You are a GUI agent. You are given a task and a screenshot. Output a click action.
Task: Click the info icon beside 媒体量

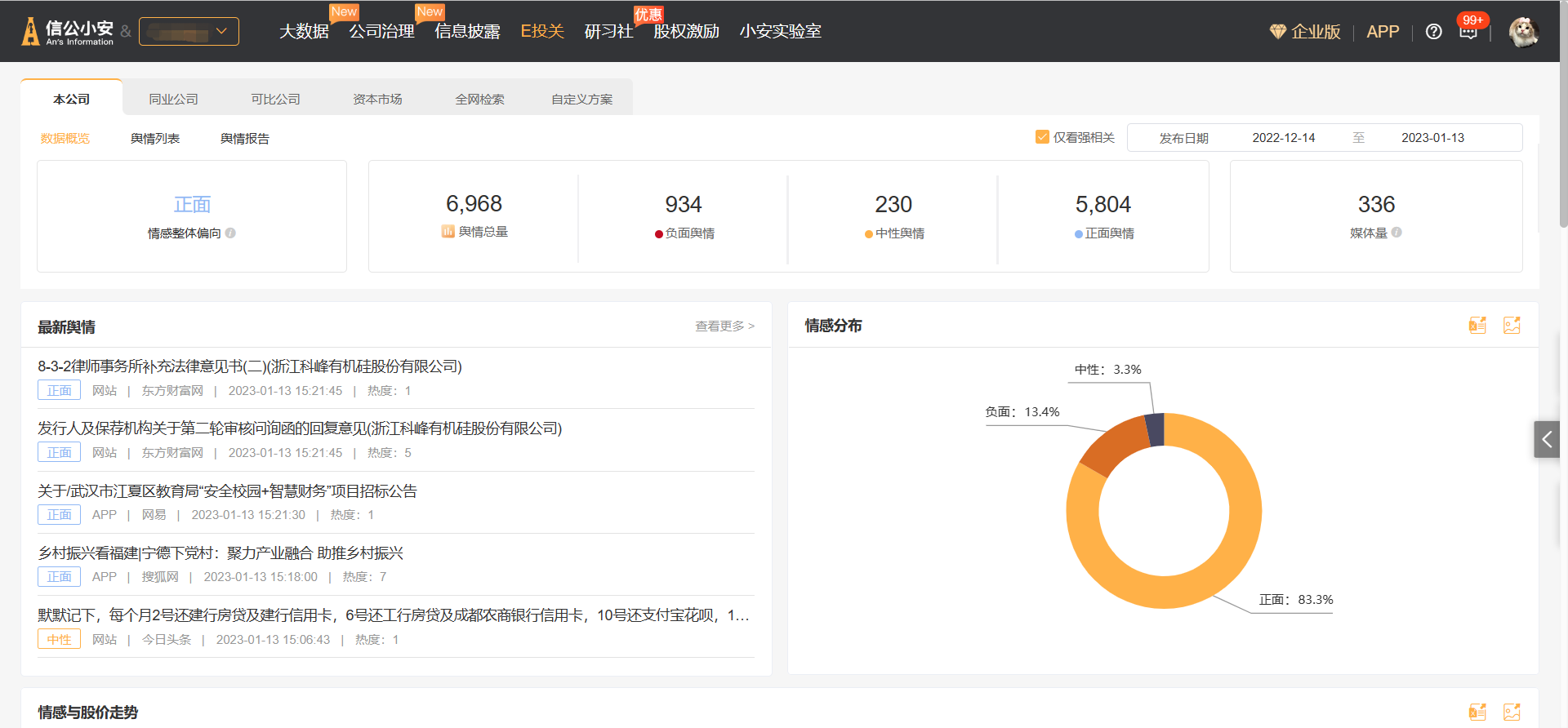pyautogui.click(x=1396, y=233)
